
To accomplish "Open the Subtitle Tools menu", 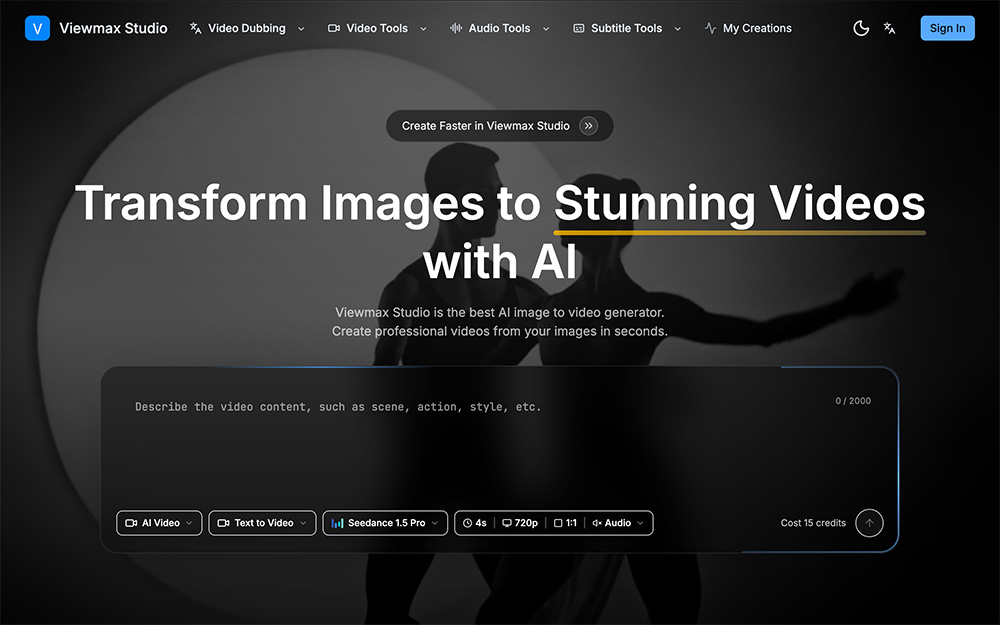I will (626, 28).
